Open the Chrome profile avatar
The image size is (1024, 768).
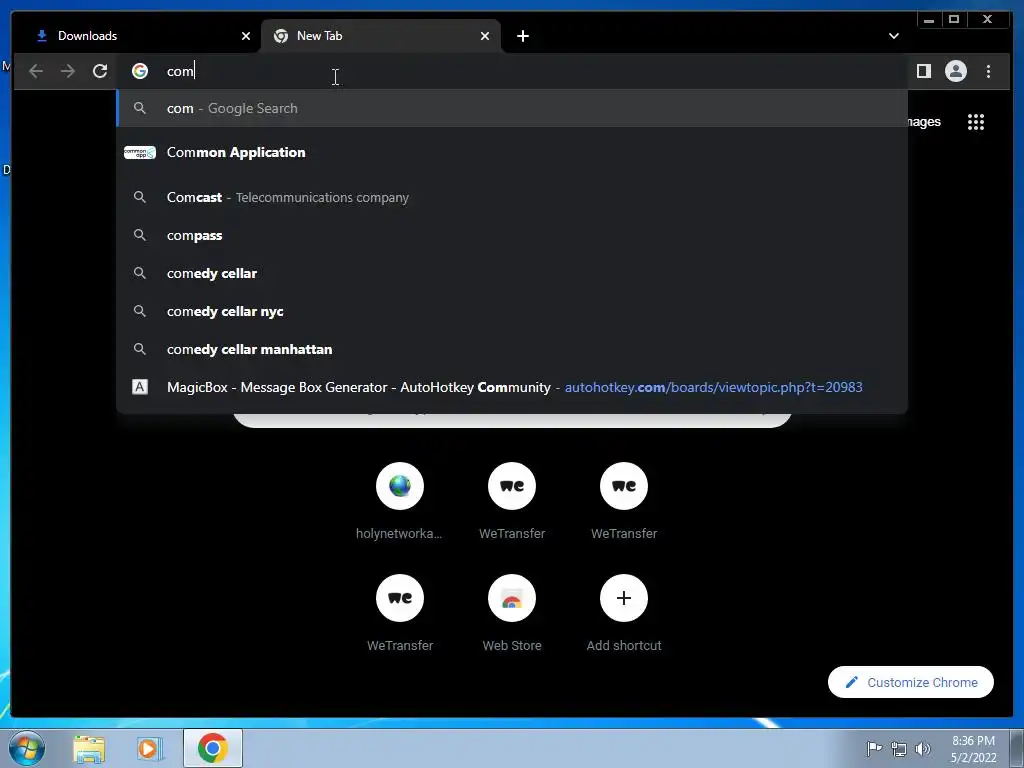point(955,71)
